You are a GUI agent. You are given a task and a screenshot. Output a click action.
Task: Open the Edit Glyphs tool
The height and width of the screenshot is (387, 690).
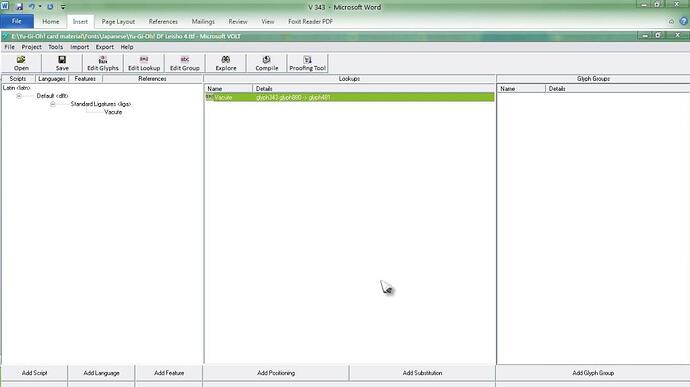[103, 63]
